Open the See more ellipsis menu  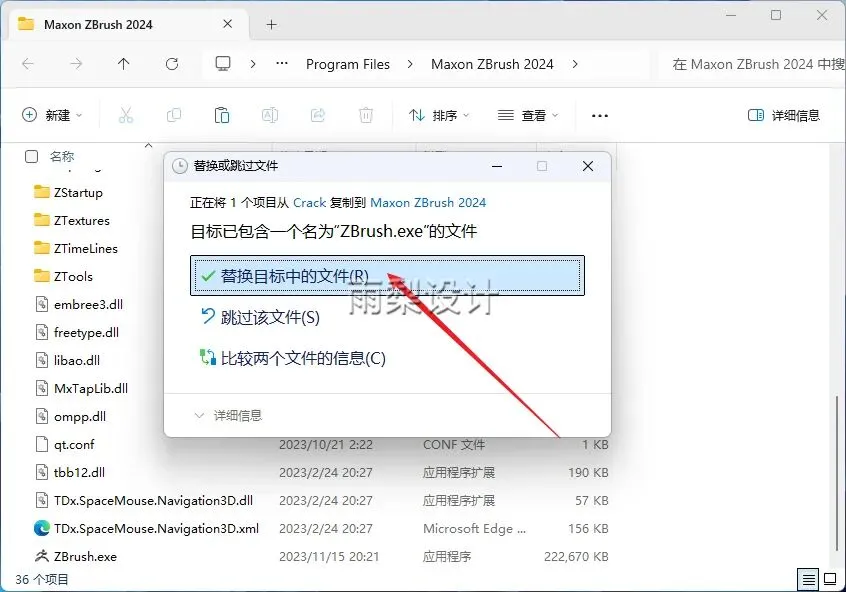(599, 115)
